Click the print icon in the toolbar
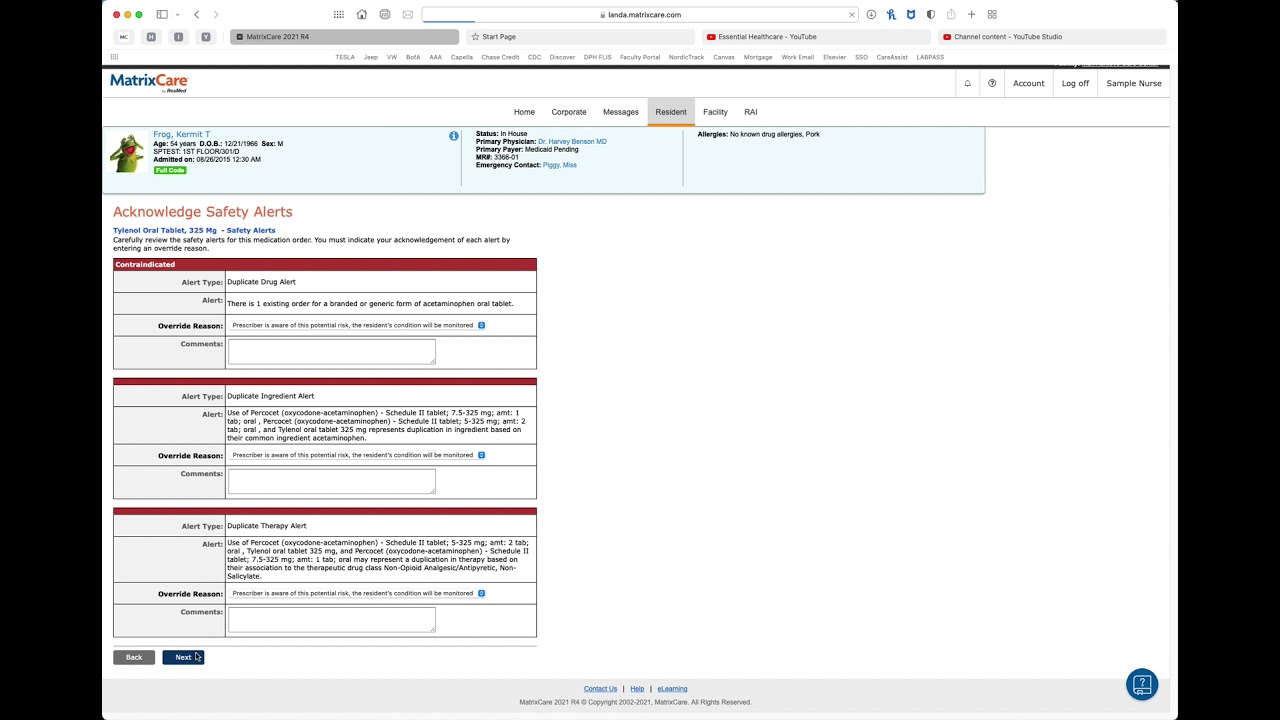The height and width of the screenshot is (720, 1280). 385,15
